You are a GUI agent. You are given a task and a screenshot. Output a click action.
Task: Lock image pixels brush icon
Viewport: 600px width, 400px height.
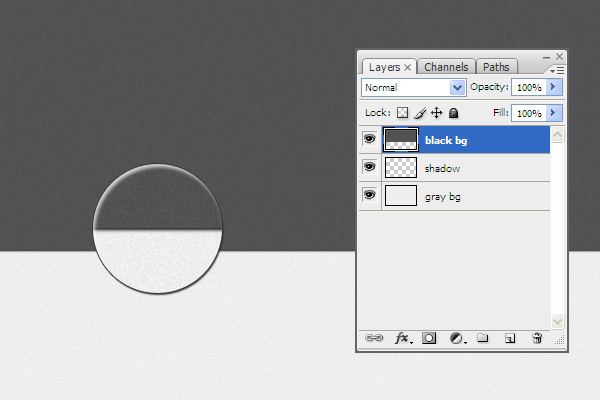[x=420, y=113]
